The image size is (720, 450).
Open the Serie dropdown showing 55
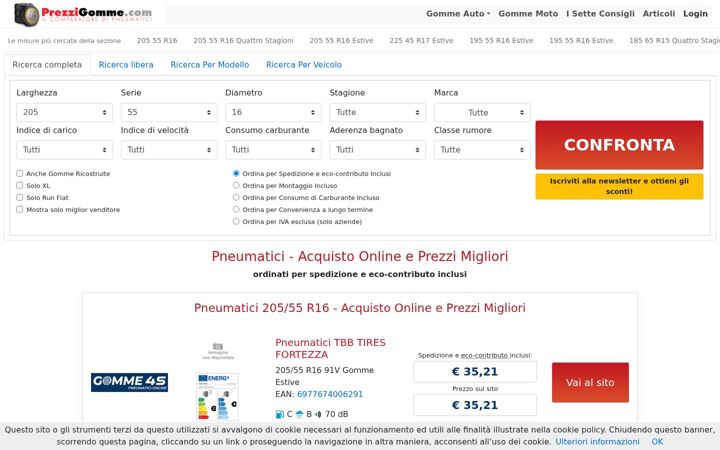click(169, 112)
